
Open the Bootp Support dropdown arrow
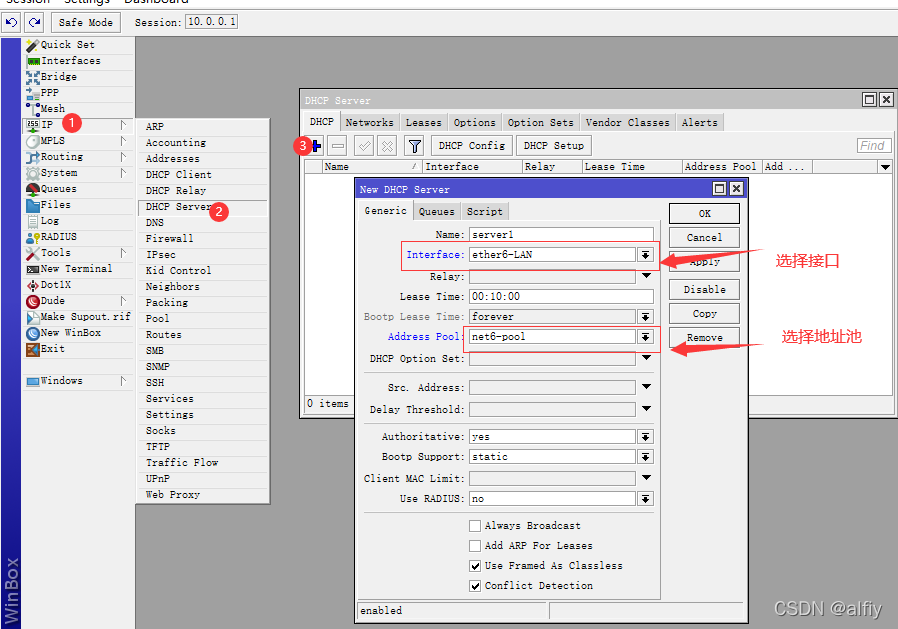click(645, 457)
